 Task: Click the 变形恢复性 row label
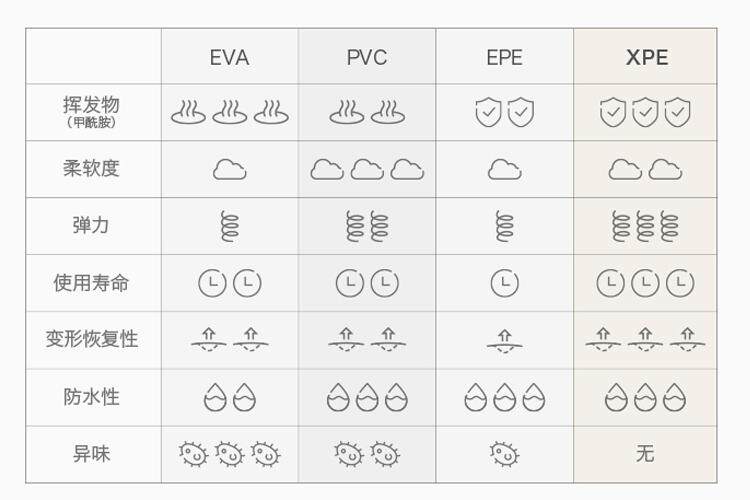point(91,340)
